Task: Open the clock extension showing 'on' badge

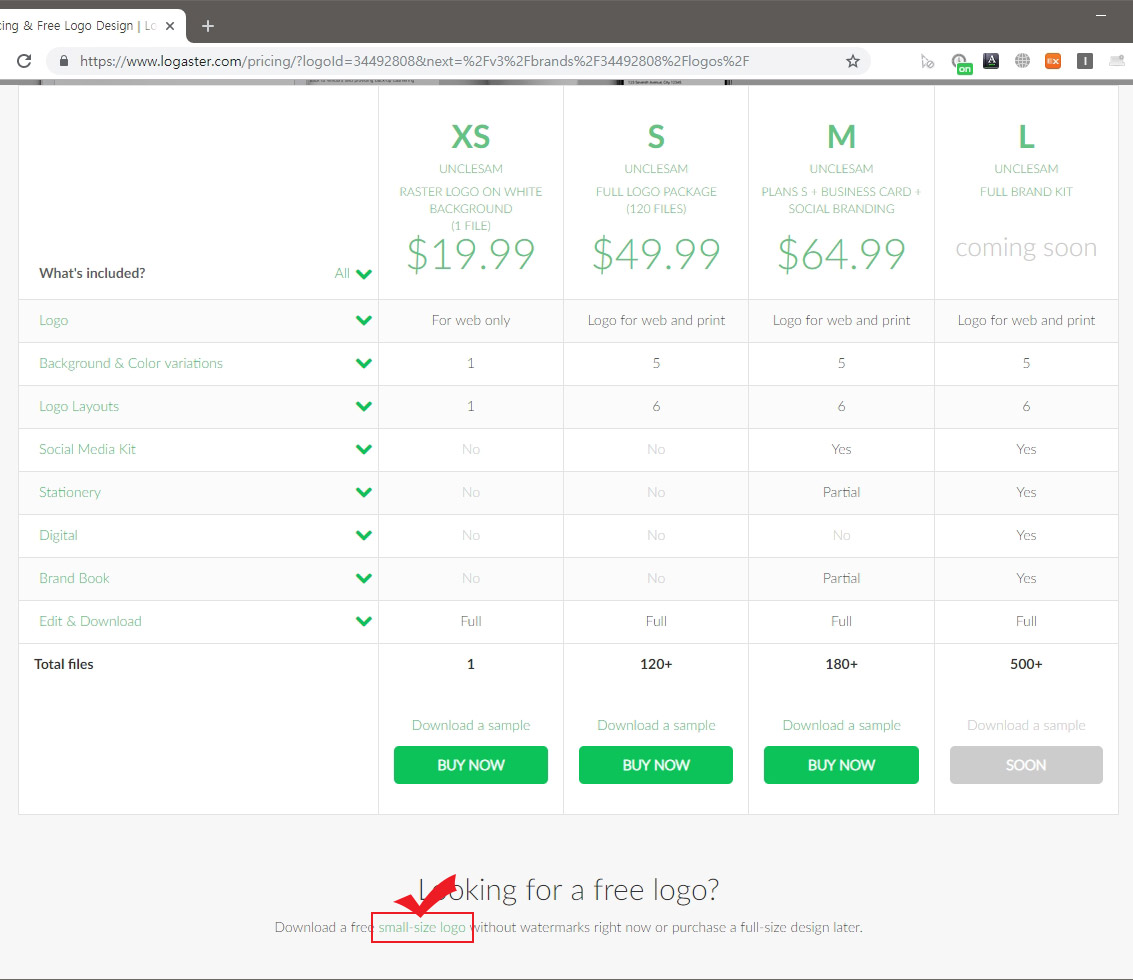Action: (x=960, y=63)
